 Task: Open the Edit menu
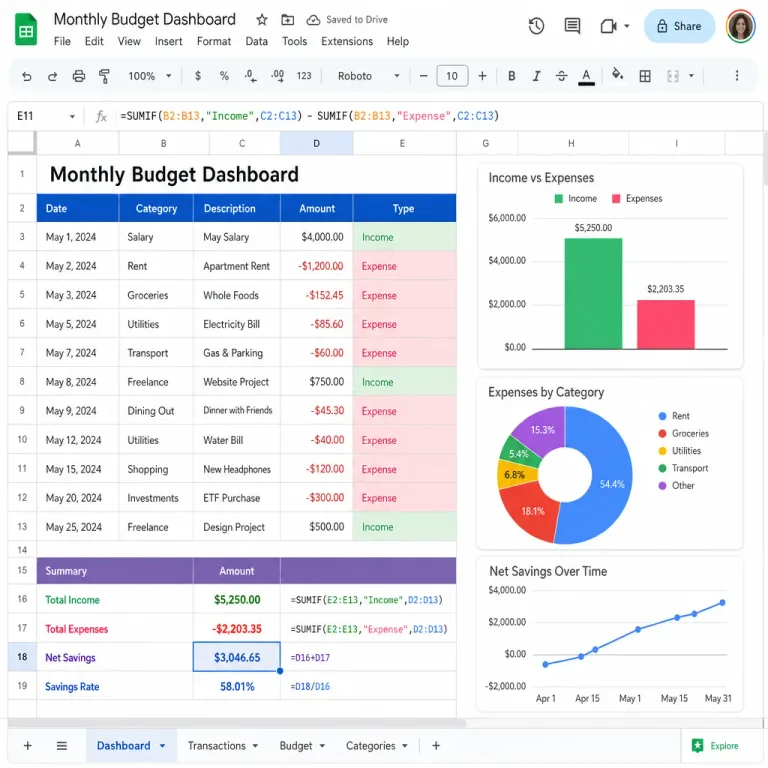pos(94,41)
